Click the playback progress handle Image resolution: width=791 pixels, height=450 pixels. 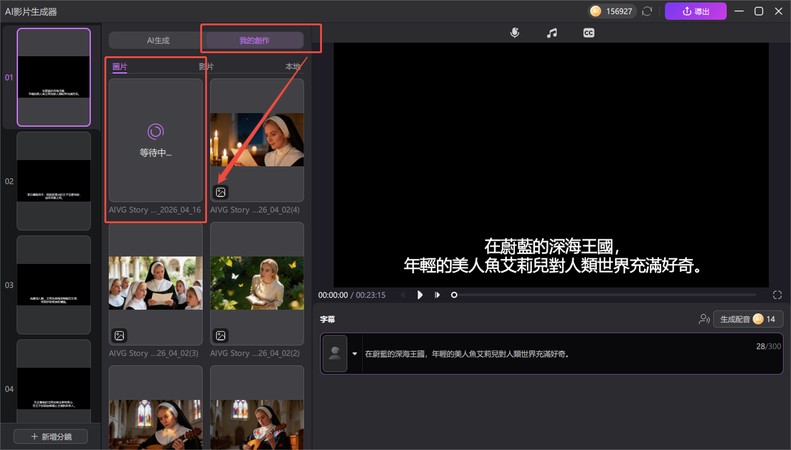[454, 295]
